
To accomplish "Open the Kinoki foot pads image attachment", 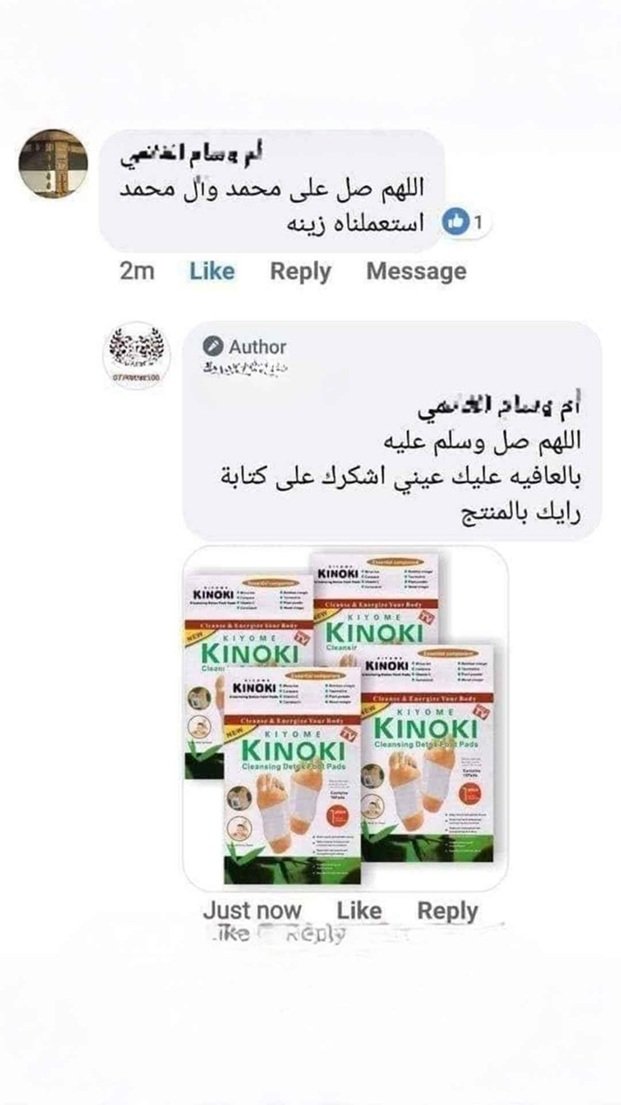I will point(345,717).
